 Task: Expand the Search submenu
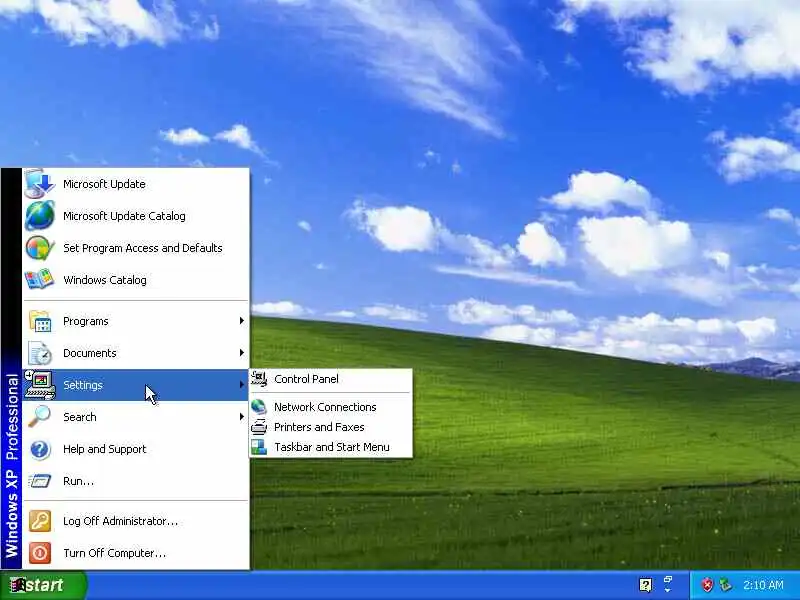(136, 417)
